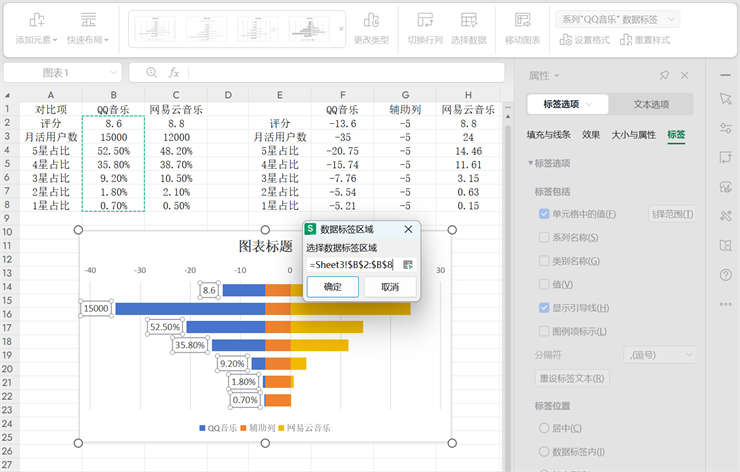
Task: Click the 更改类型 chart type icon
Action: tap(371, 21)
